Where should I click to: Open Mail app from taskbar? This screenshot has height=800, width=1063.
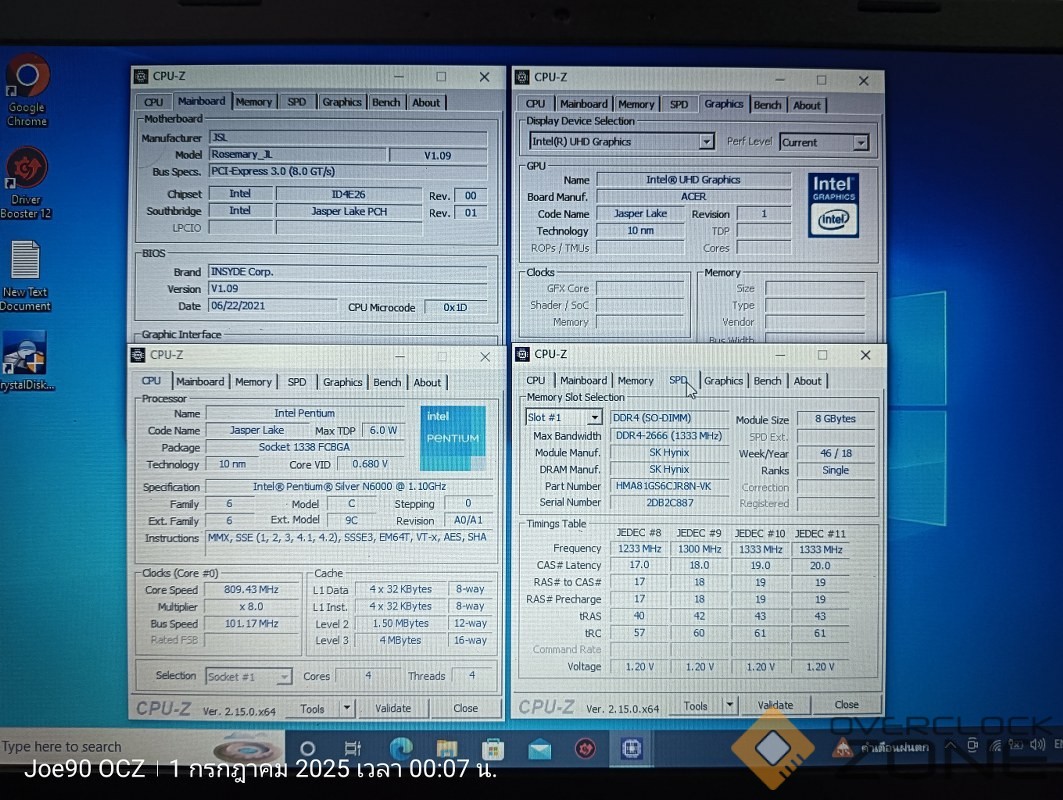point(540,750)
